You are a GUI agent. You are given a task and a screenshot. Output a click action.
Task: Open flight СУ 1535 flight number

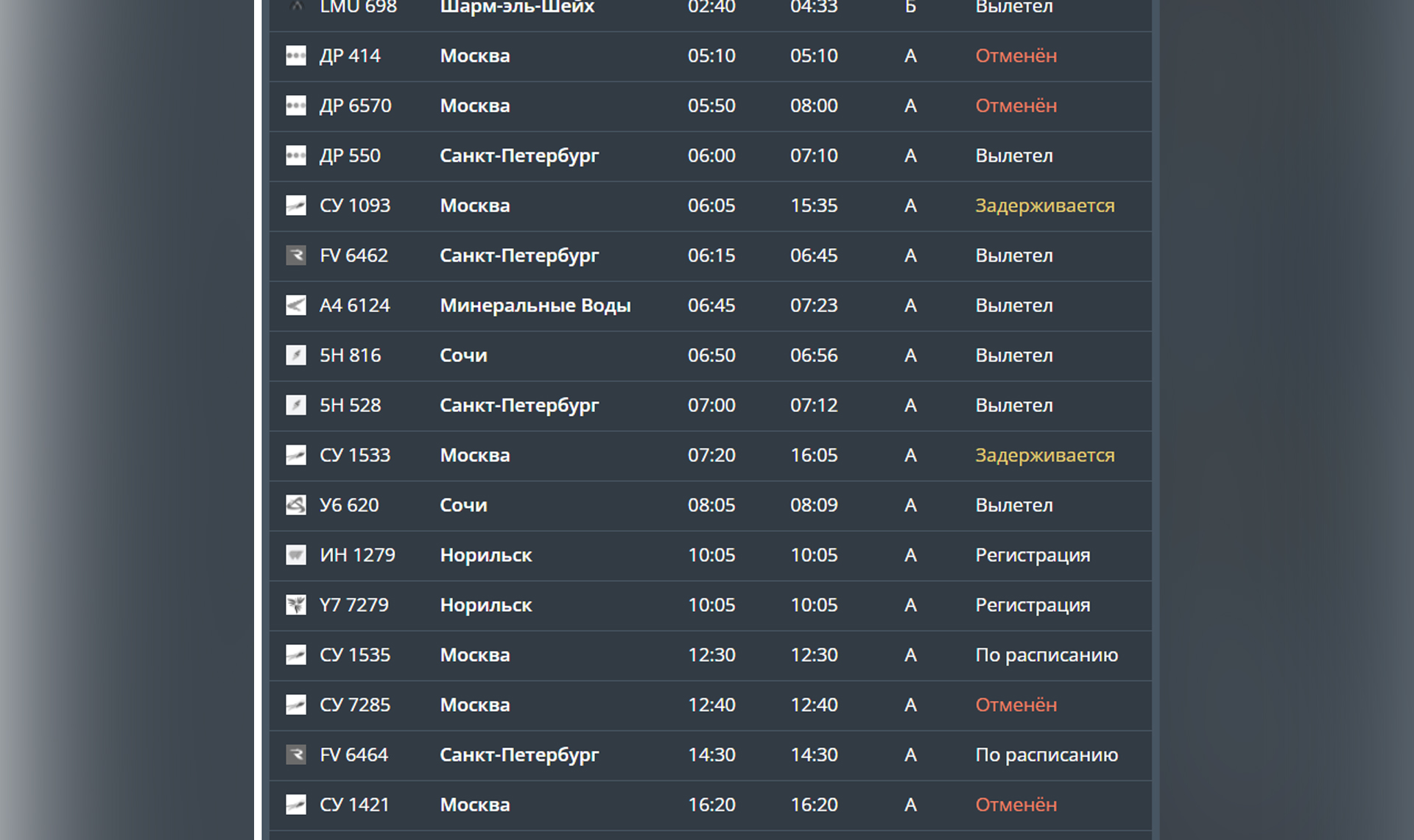355,655
